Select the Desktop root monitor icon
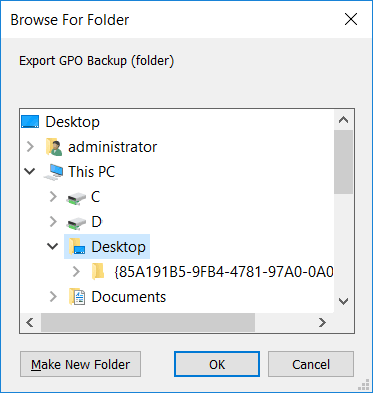Image resolution: width=373 pixels, height=393 pixels. (30, 122)
